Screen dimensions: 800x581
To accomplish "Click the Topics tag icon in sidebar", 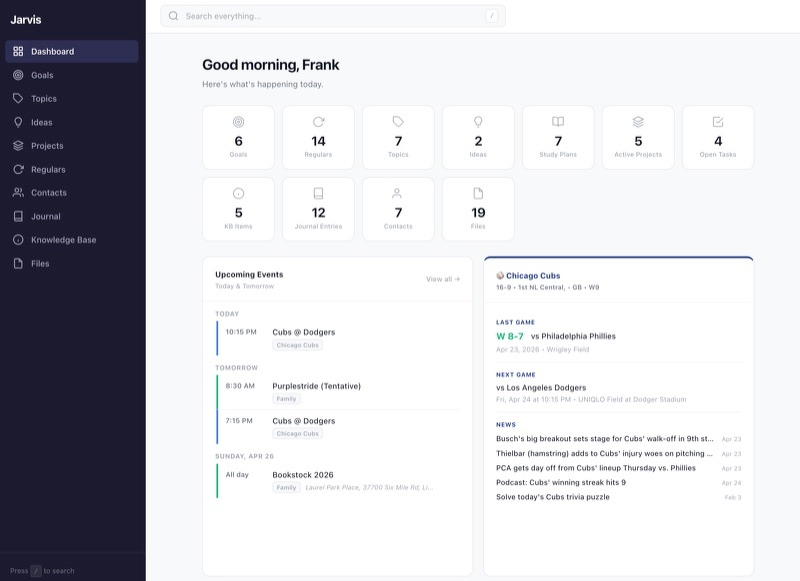I will point(18,99).
